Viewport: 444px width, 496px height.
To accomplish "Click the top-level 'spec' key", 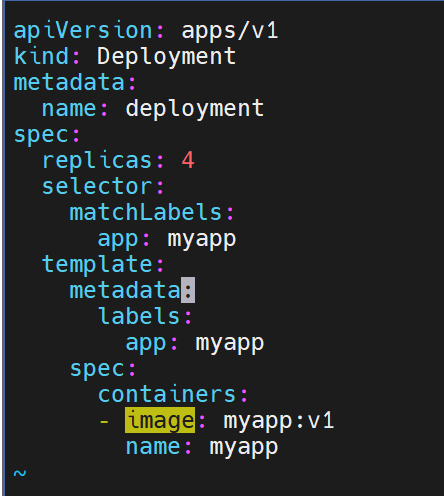I will coord(41,136).
